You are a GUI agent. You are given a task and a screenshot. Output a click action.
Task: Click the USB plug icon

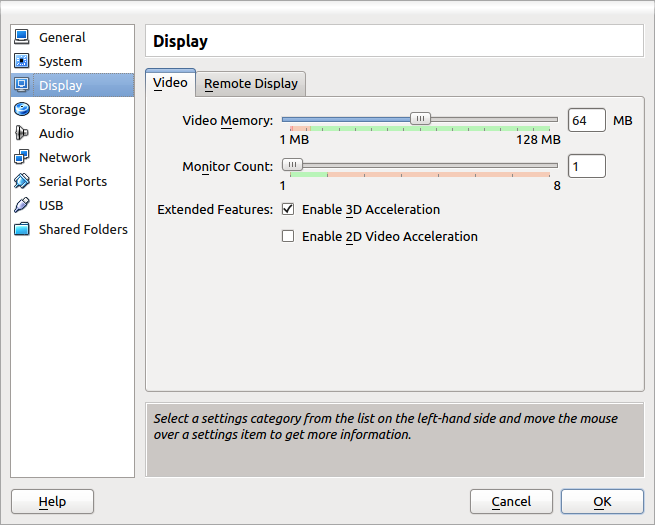click(x=22, y=205)
